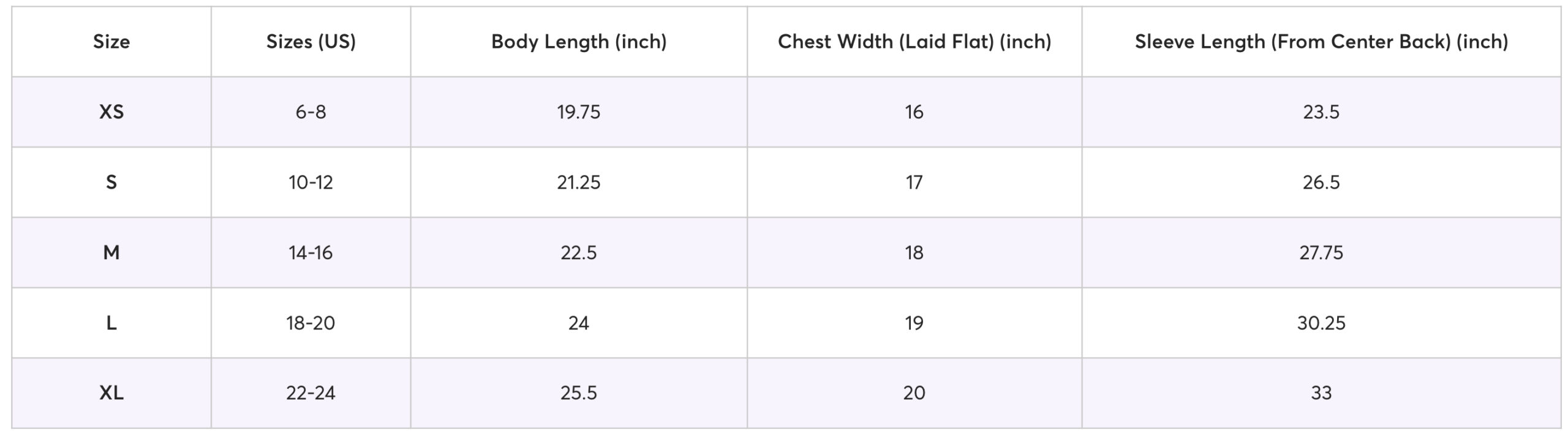Click the Size column header
1568x441 pixels.
tap(111, 42)
